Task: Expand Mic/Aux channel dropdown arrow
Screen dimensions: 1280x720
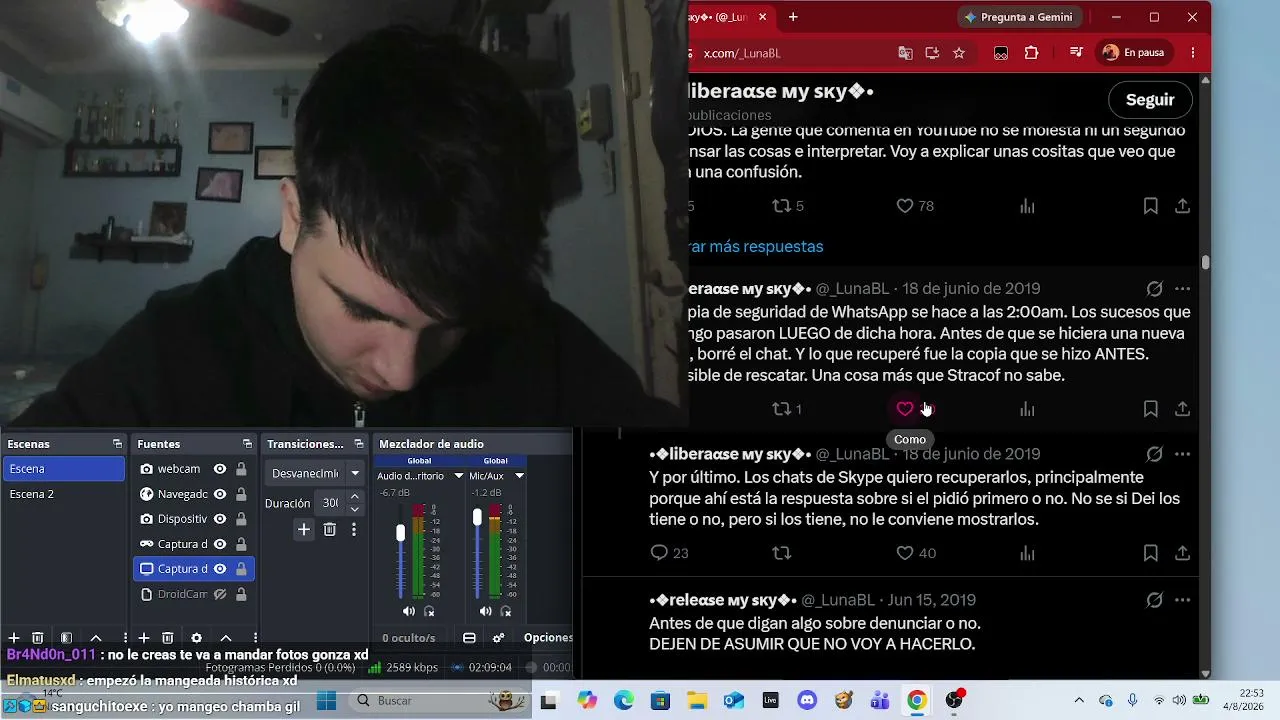Action: (519, 476)
